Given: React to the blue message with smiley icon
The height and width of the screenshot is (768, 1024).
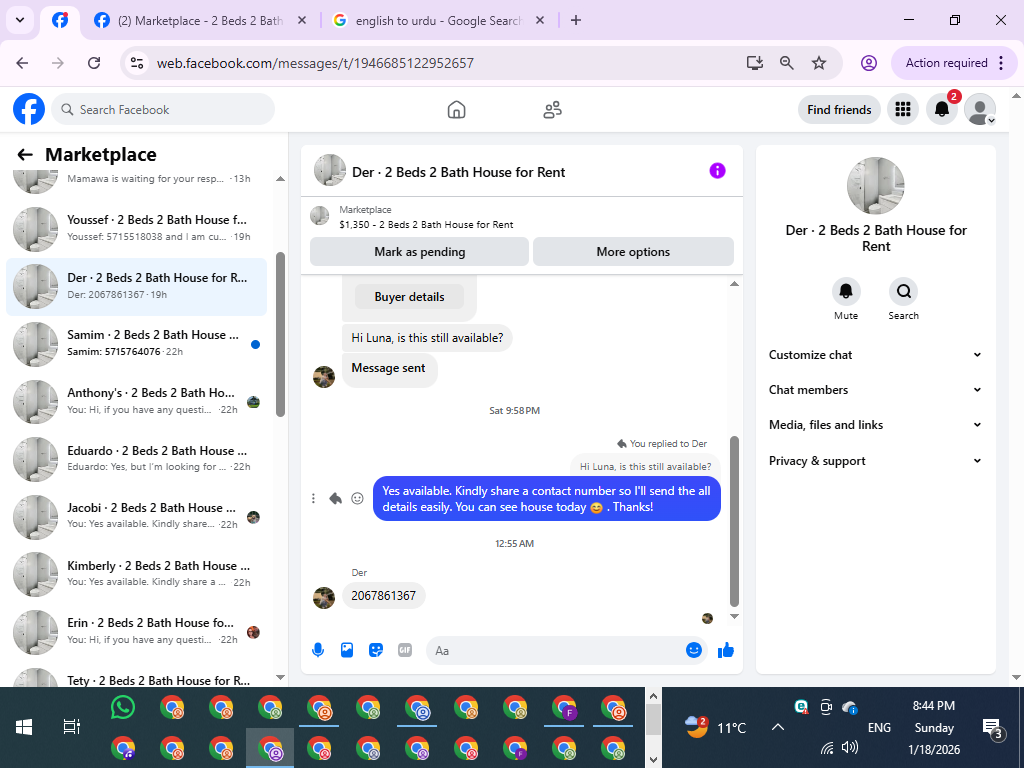Looking at the screenshot, I should coord(357,498).
